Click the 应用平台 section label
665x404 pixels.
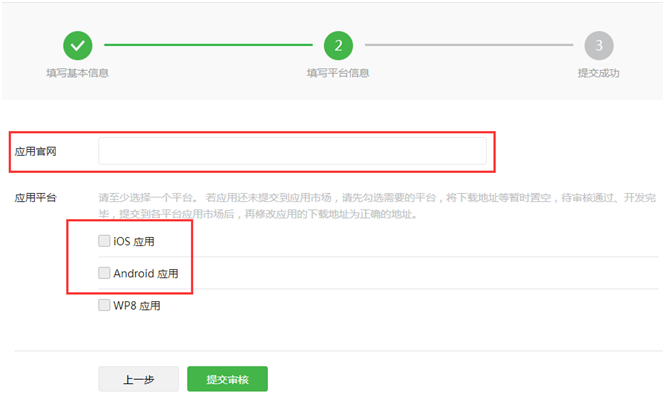click(34, 198)
